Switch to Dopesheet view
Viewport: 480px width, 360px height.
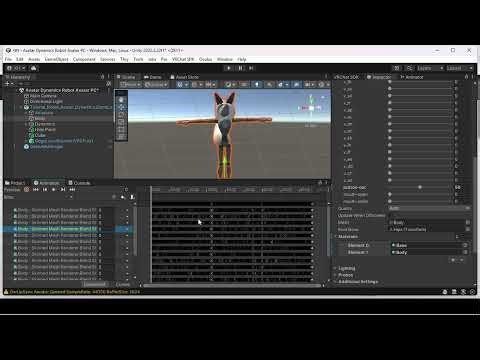point(95,284)
